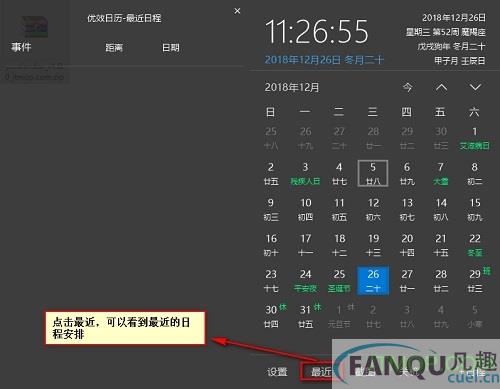Viewport: 500px width, 389px height.
Task: Select December 13 初七
Action: (x=407, y=209)
